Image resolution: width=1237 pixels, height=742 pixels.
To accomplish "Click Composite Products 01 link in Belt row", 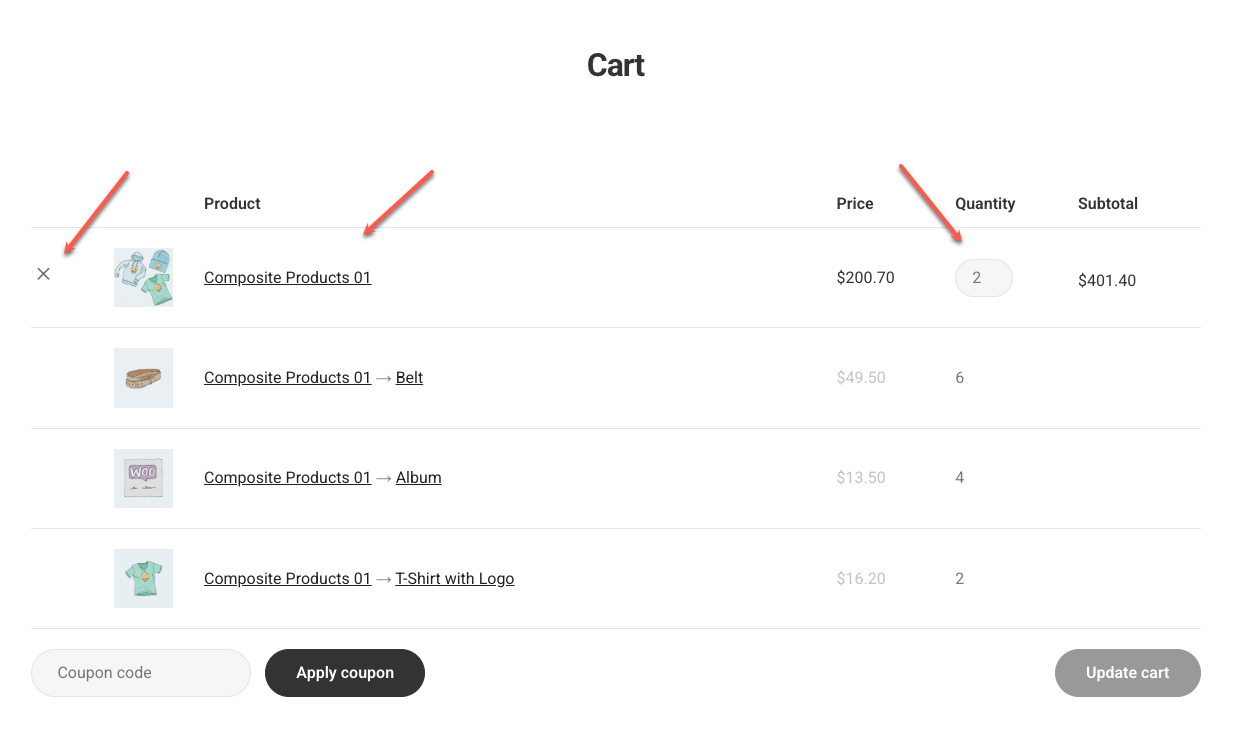I will point(287,378).
